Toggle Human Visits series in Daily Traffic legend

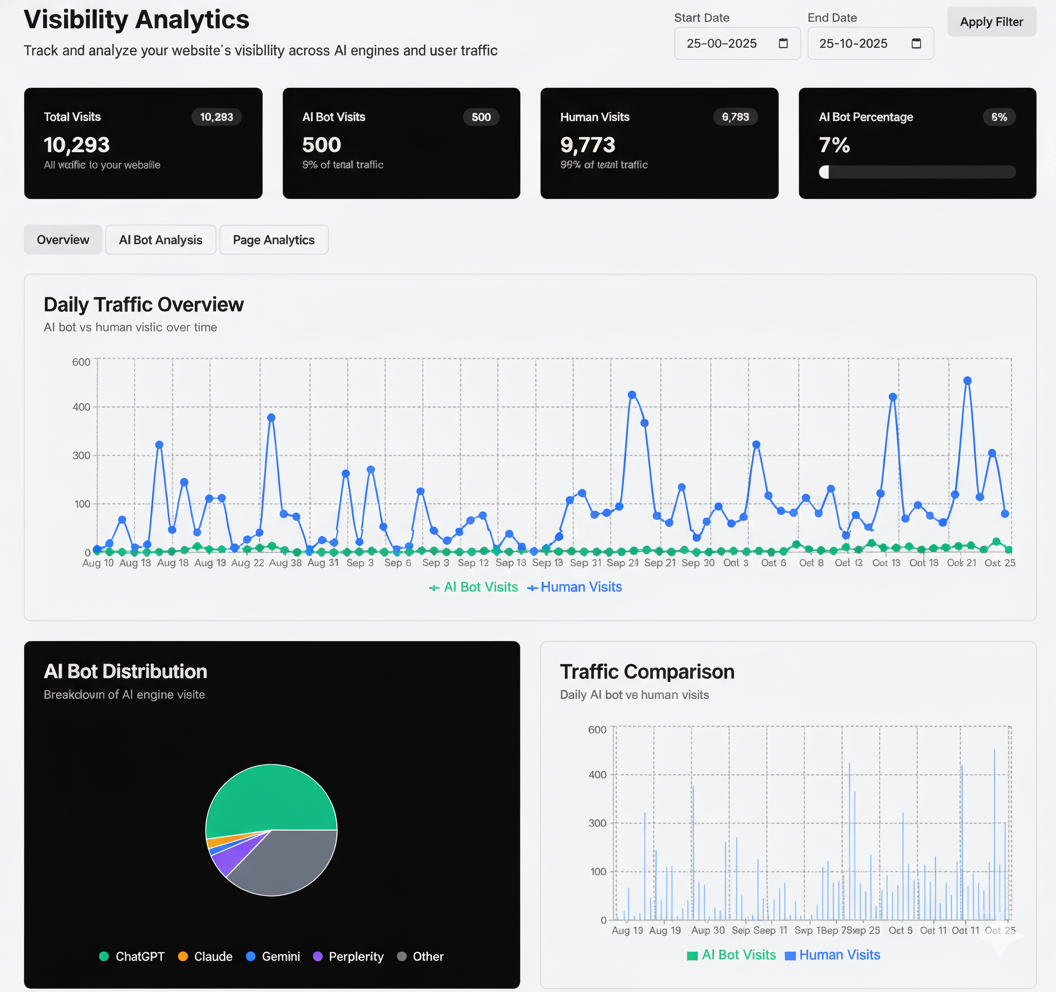click(x=575, y=587)
